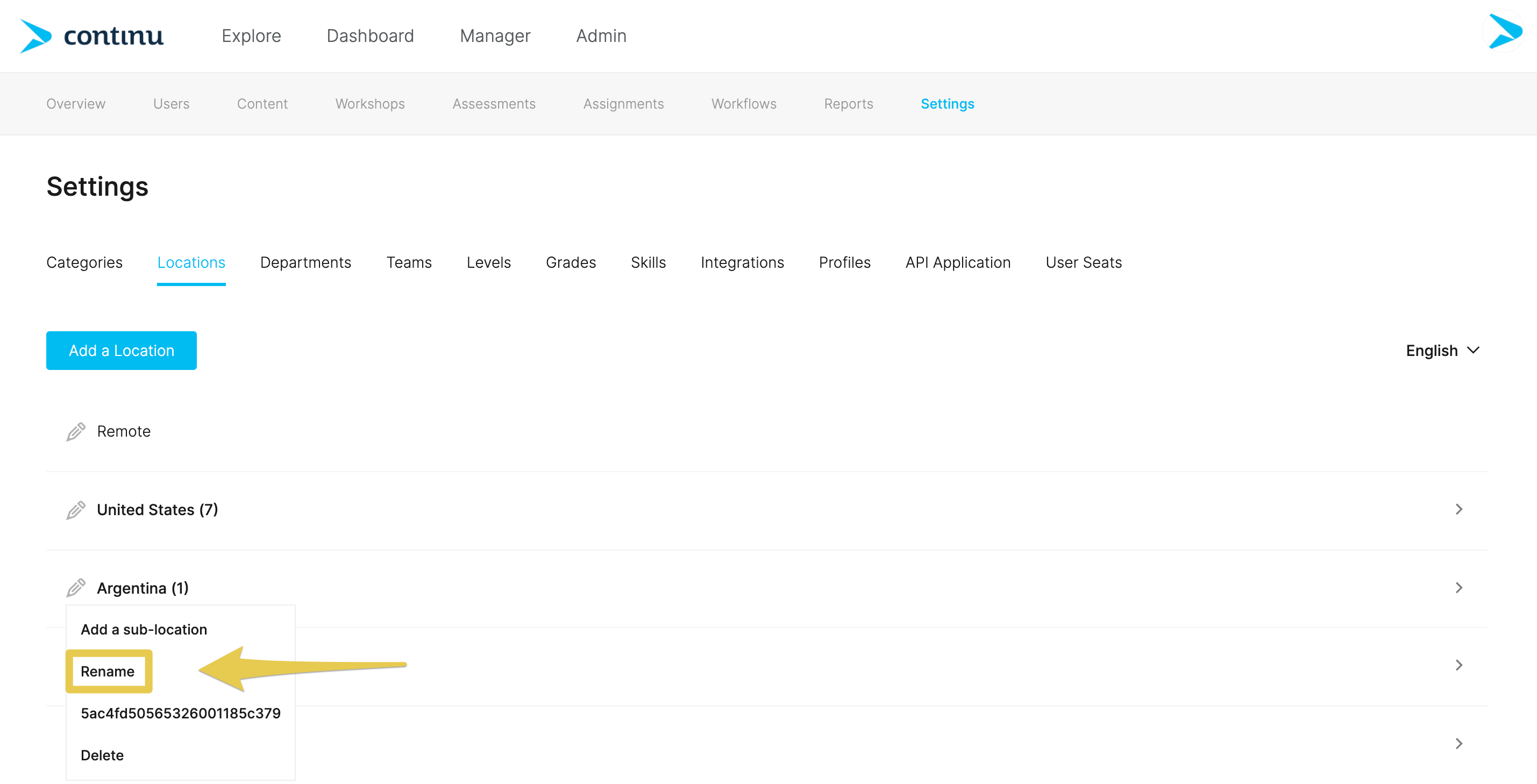Expand the row chevron beside the Rename option
The width and height of the screenshot is (1537, 784).
pos(1458,665)
